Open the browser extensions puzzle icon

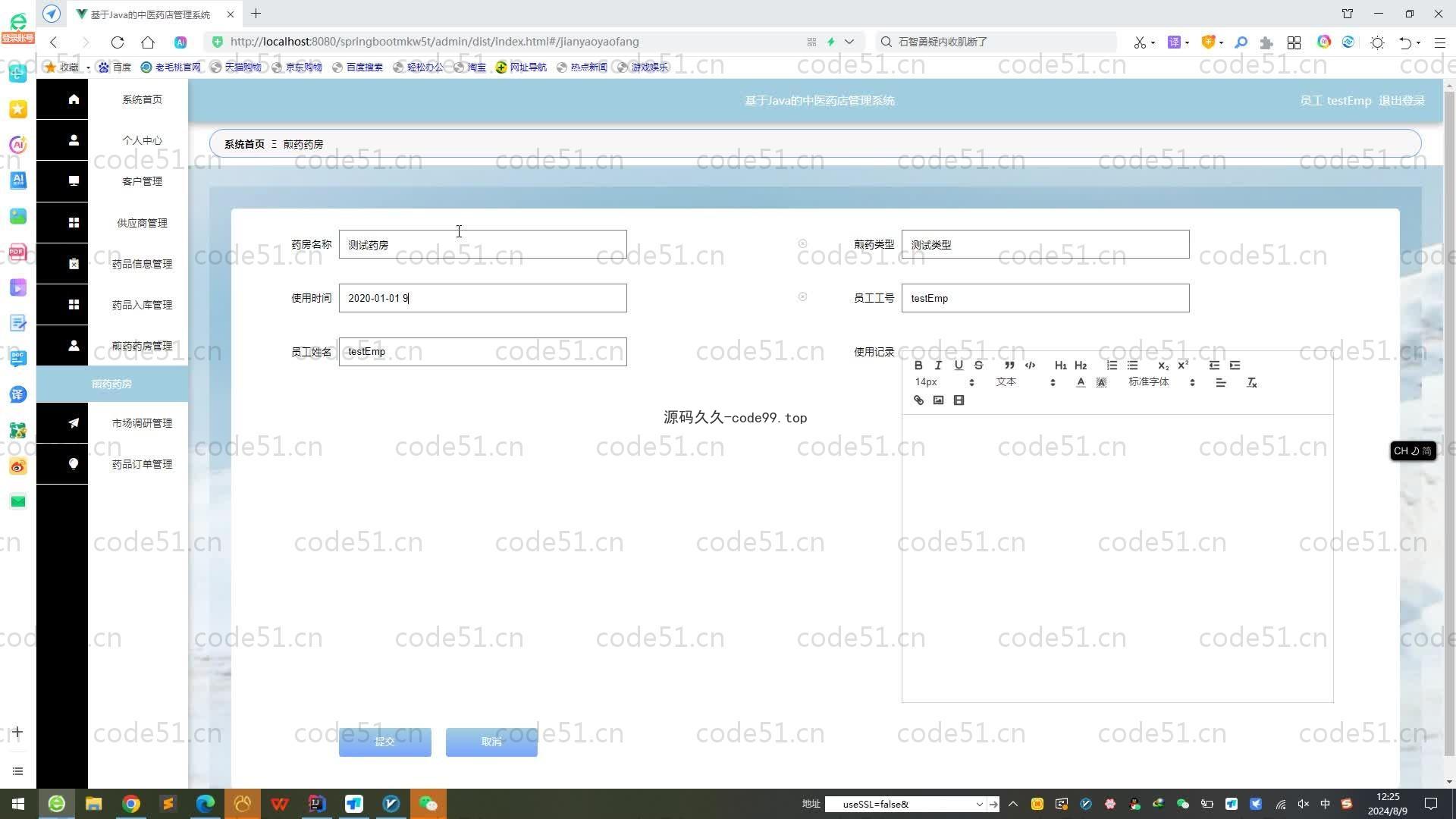[x=1266, y=42]
